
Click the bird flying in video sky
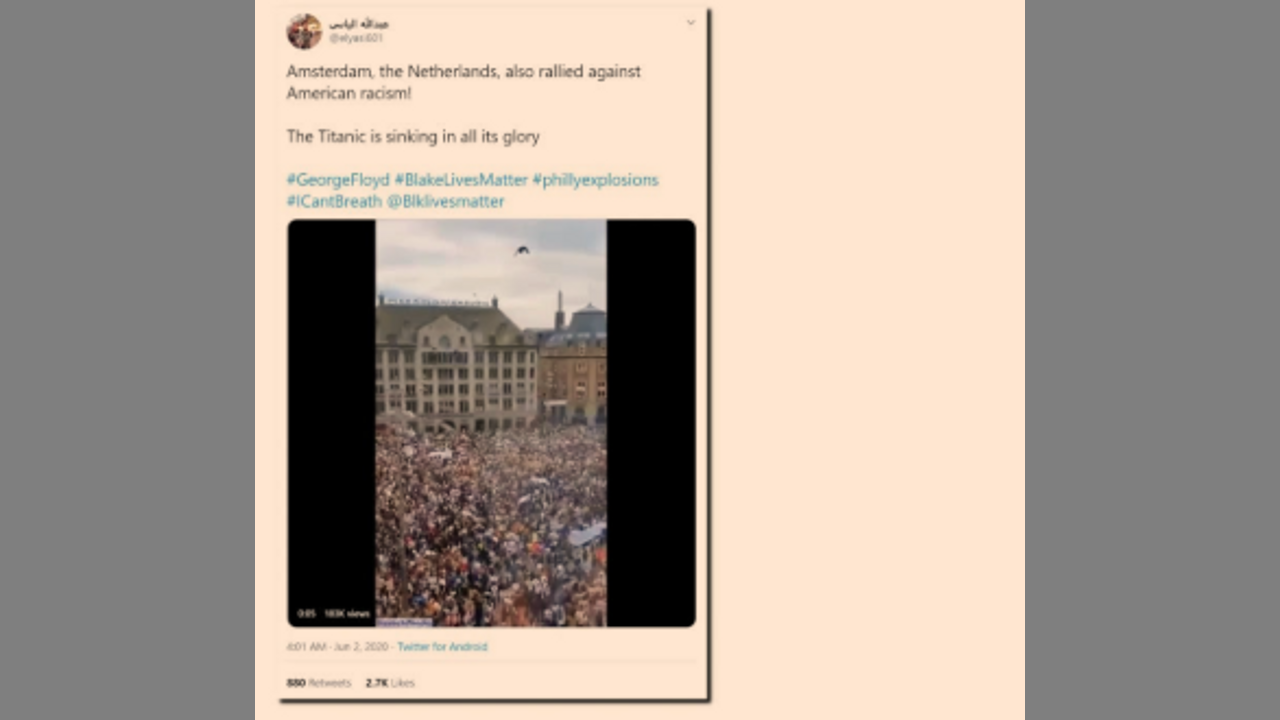click(x=522, y=250)
